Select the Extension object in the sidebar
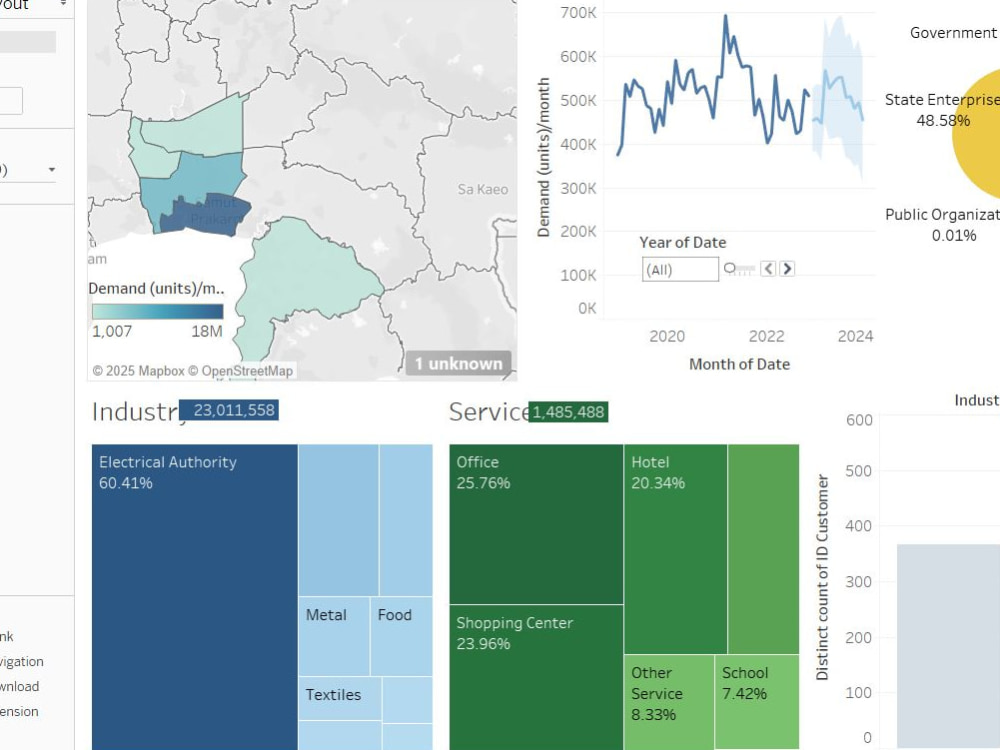The width and height of the screenshot is (1000, 750). (x=19, y=711)
